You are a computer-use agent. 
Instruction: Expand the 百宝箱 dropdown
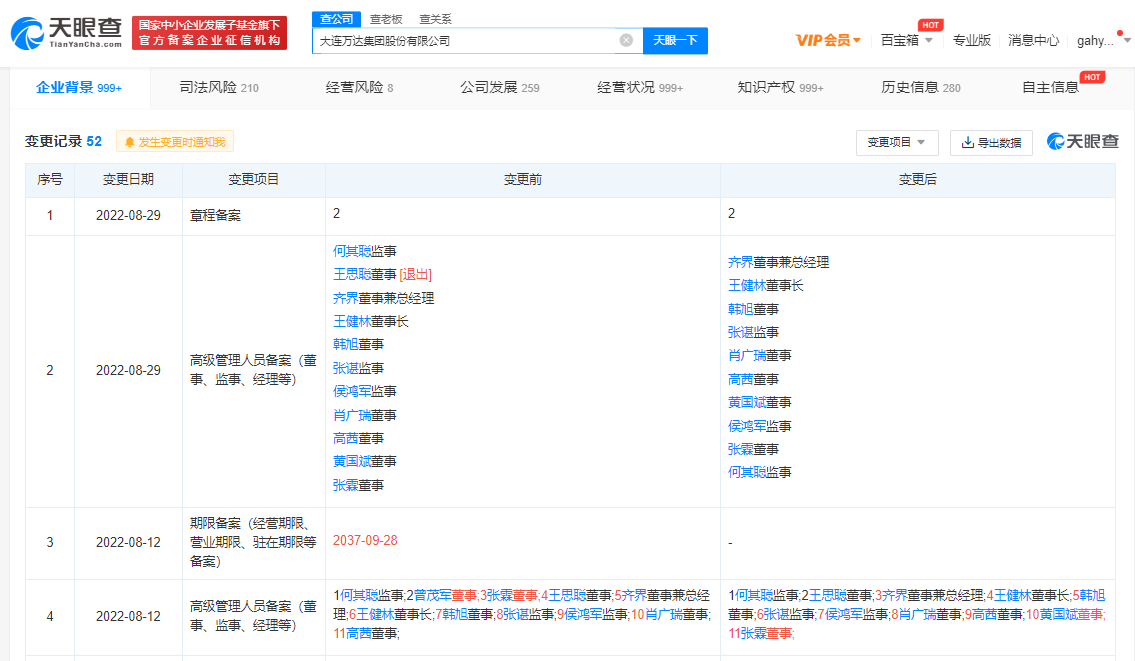906,41
